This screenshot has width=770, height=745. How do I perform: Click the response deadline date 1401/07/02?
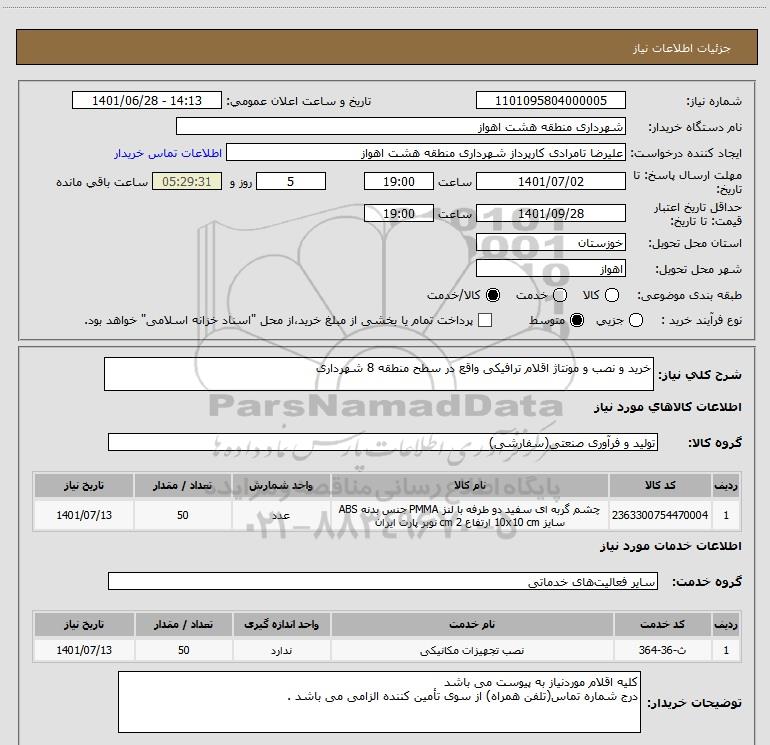[x=550, y=181]
